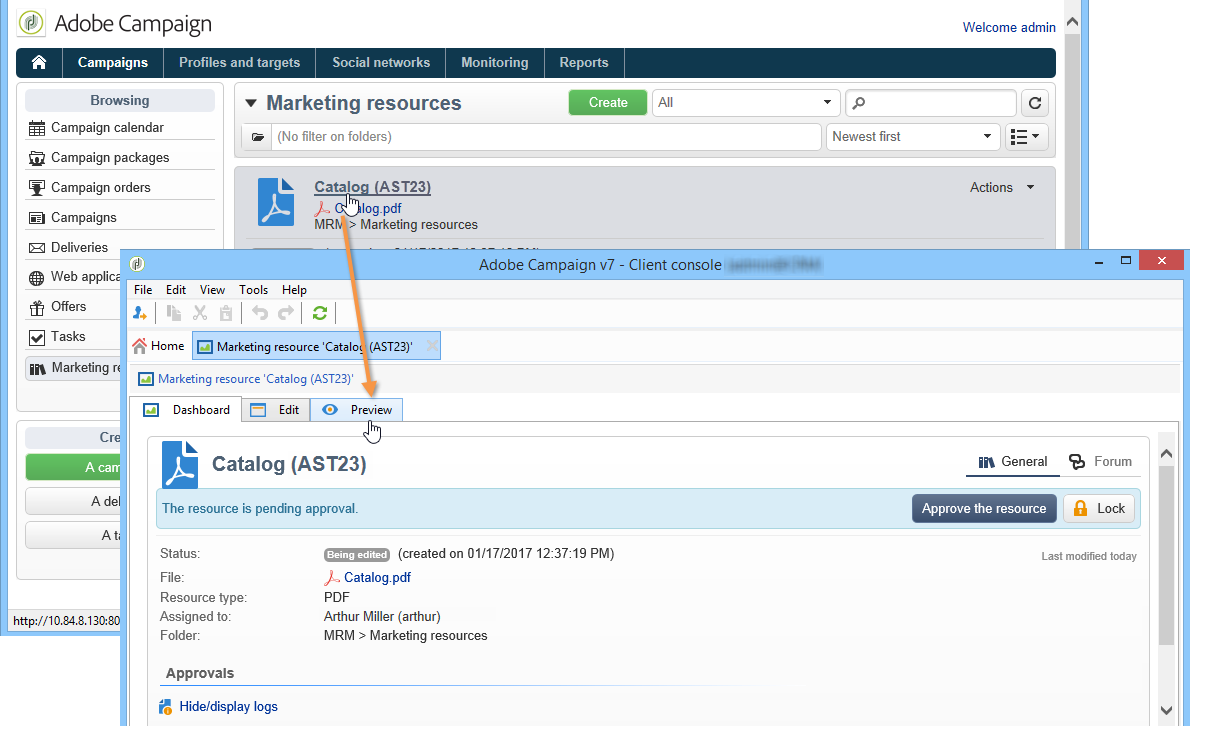Viewport: 1208px width, 735px height.
Task: Click the green Refresh icon in console toolbar
Action: [320, 313]
